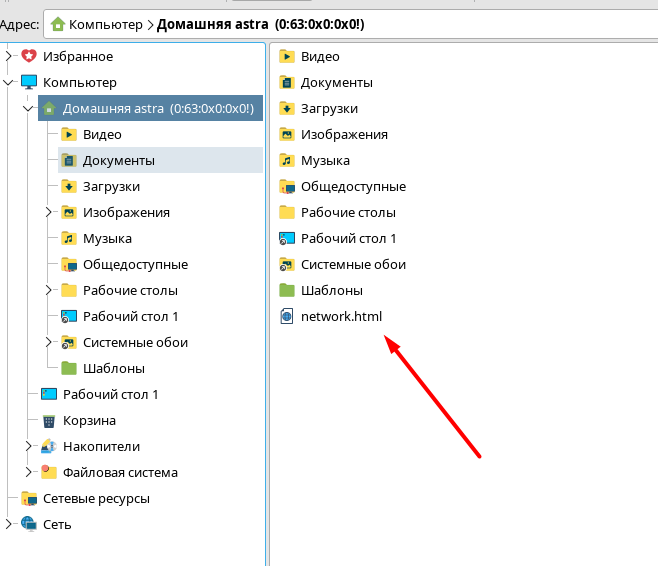Screen dimensions: 658x566
Task: Click the Изображения folder icon in file pane
Action: tap(287, 134)
